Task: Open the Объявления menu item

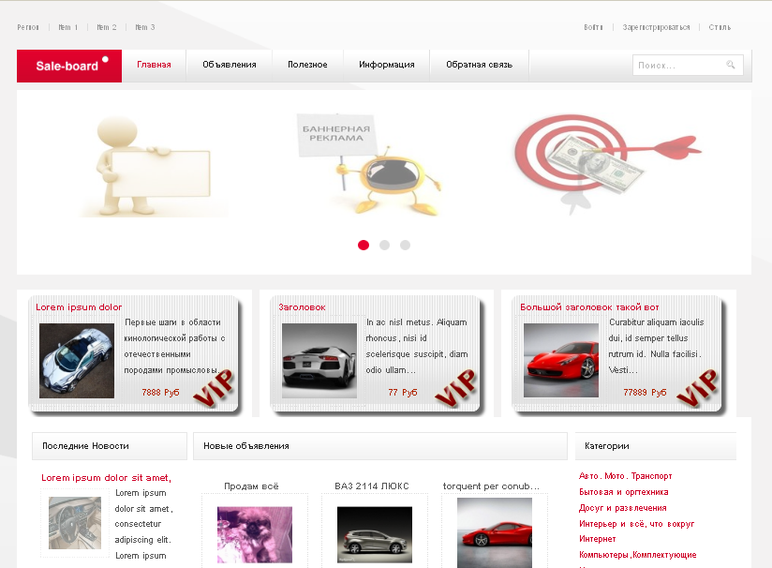Action: tap(229, 65)
